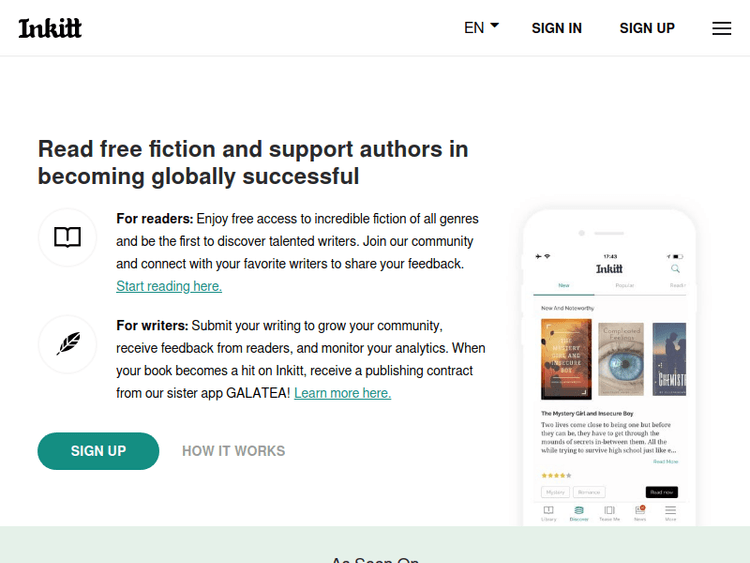Viewport: 750px width, 563px height.
Task: Follow the "Start reading here." link
Action: pyautogui.click(x=169, y=286)
